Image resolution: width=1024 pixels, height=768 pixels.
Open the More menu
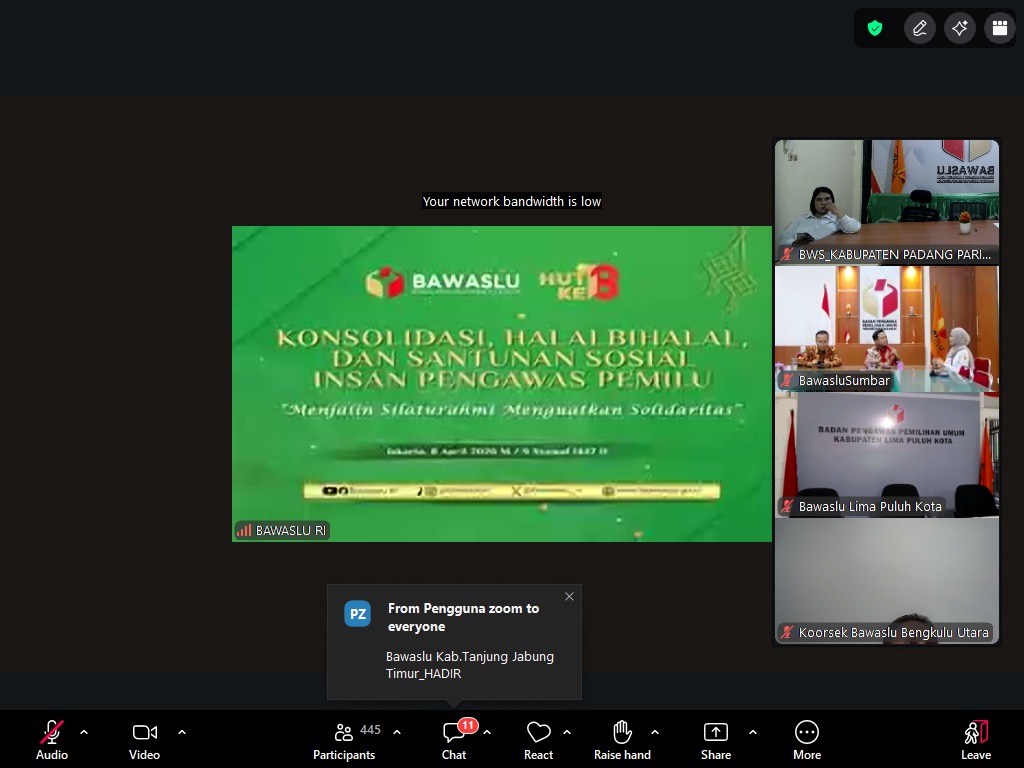coord(806,740)
